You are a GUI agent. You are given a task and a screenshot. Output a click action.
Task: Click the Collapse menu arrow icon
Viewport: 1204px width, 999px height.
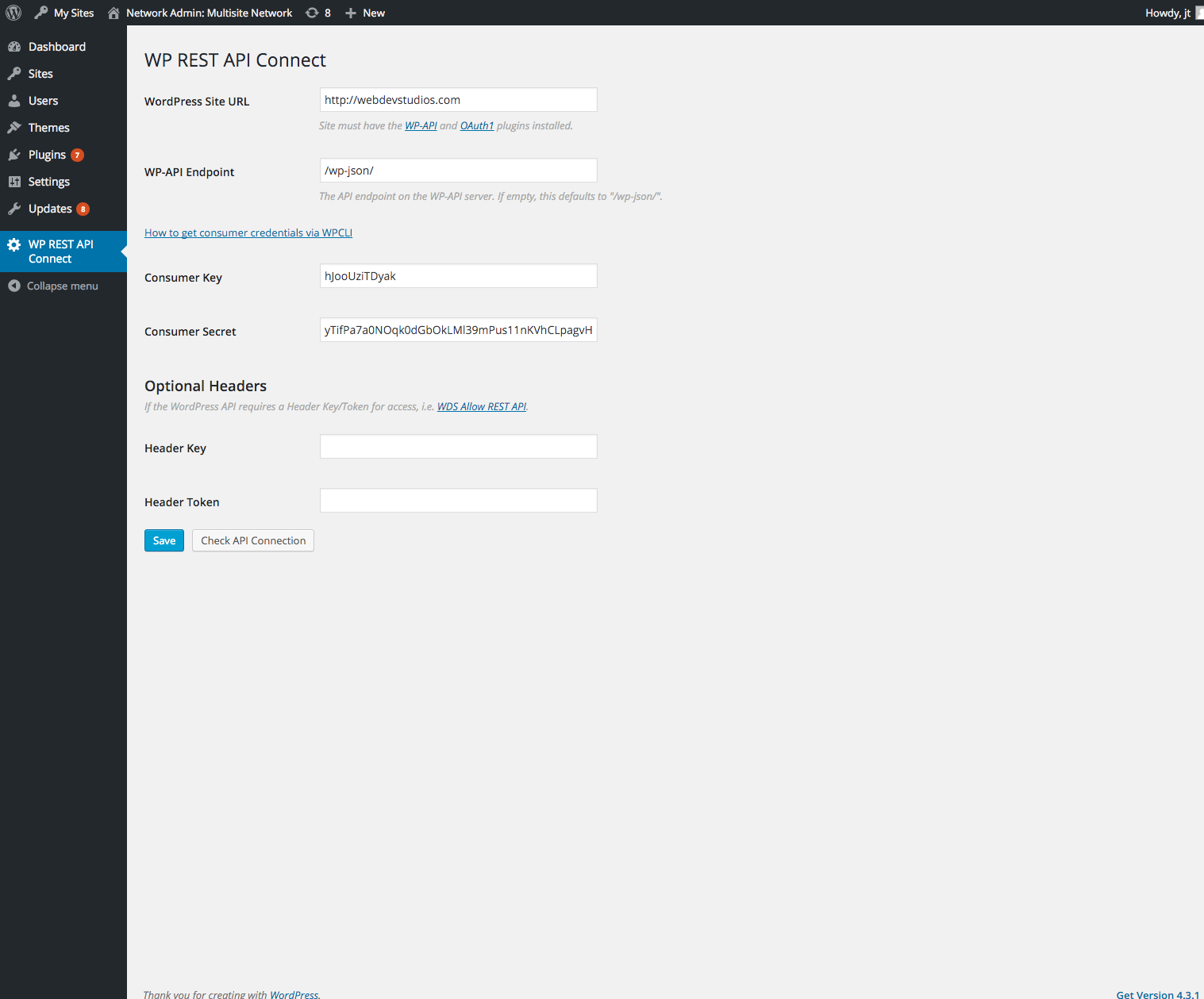[14, 286]
